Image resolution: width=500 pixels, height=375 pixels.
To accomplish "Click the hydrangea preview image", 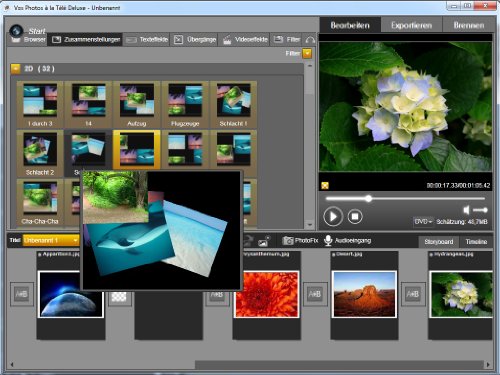I will tap(405, 107).
